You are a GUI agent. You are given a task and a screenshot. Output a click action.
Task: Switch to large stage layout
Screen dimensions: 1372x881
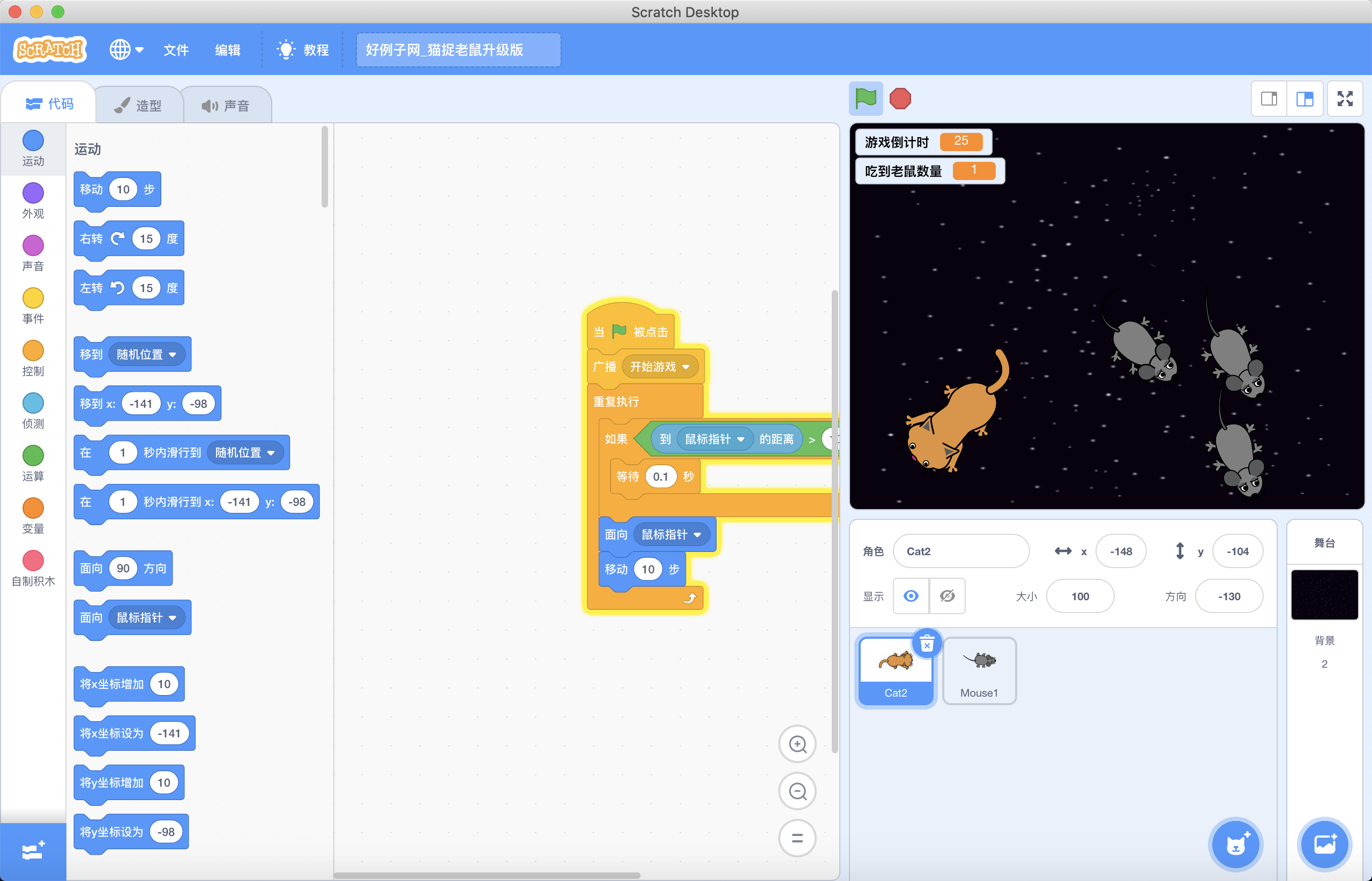[x=1304, y=99]
